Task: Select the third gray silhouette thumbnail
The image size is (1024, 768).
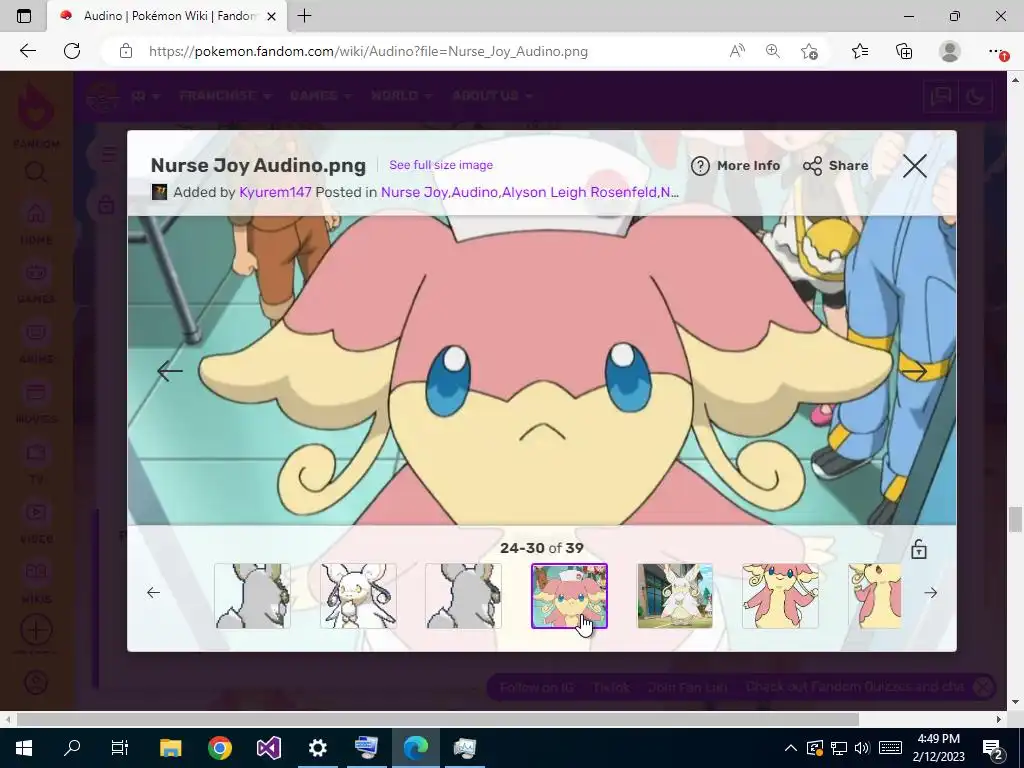Action: [464, 596]
